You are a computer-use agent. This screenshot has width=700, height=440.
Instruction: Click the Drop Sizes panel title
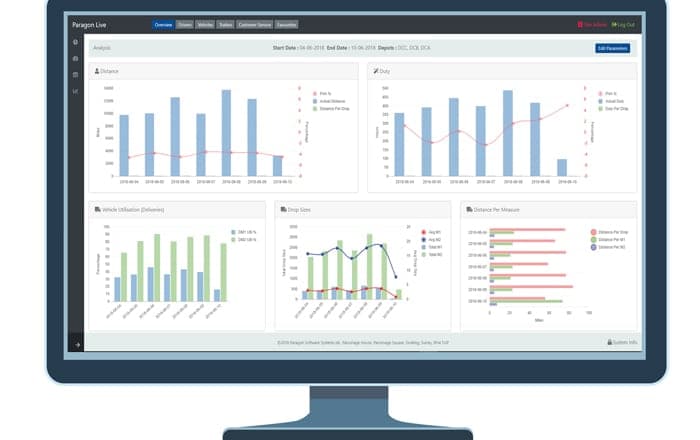pyautogui.click(x=299, y=209)
